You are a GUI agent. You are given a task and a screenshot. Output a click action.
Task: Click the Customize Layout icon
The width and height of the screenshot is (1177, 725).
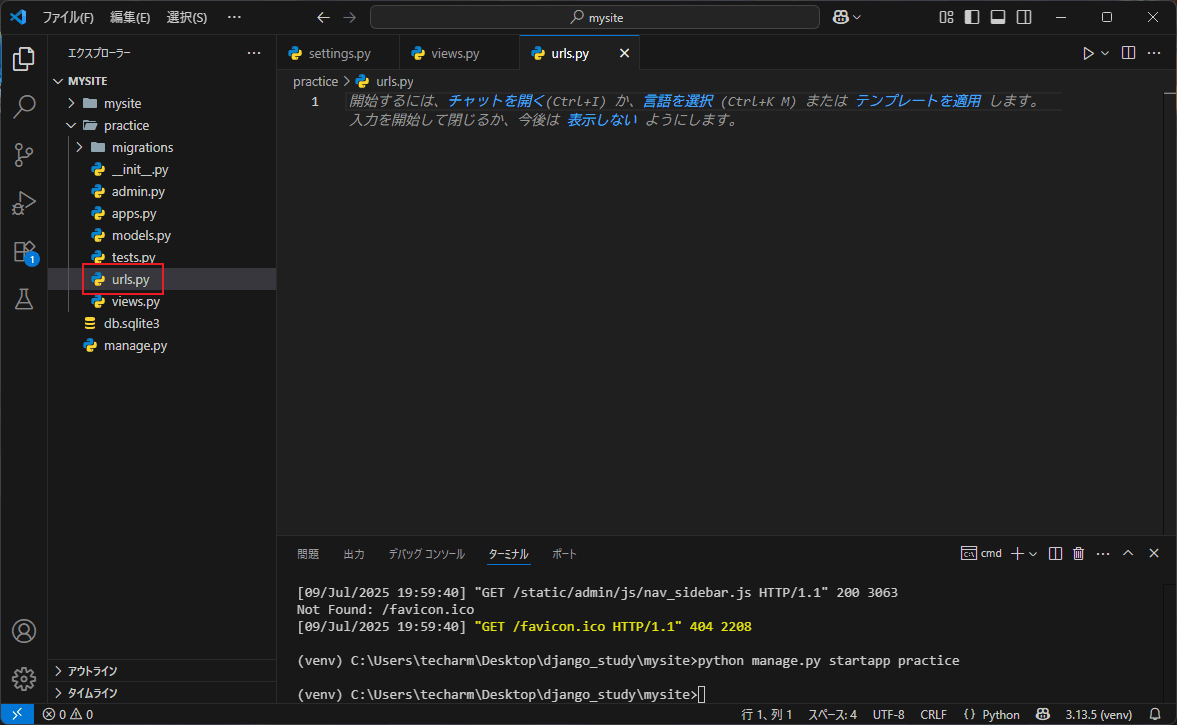click(x=947, y=17)
